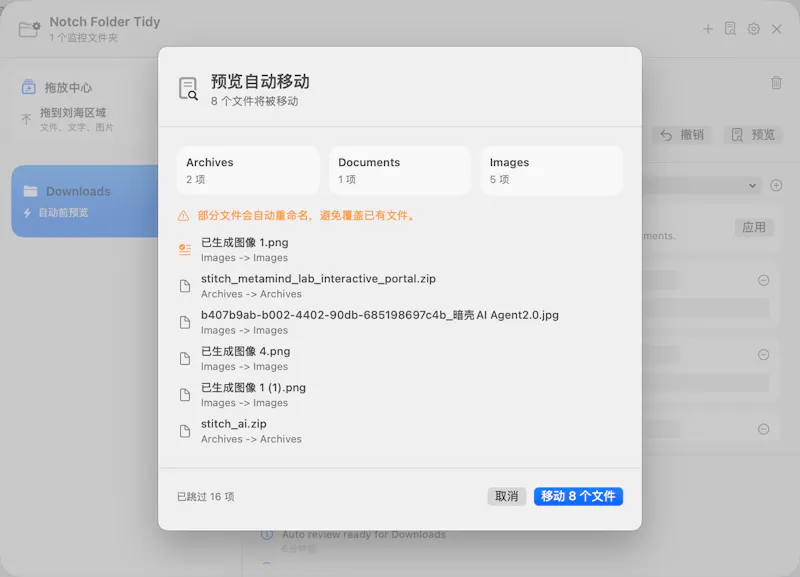Remove the second rule with its minus icon
800x577 pixels.
pyautogui.click(x=763, y=355)
